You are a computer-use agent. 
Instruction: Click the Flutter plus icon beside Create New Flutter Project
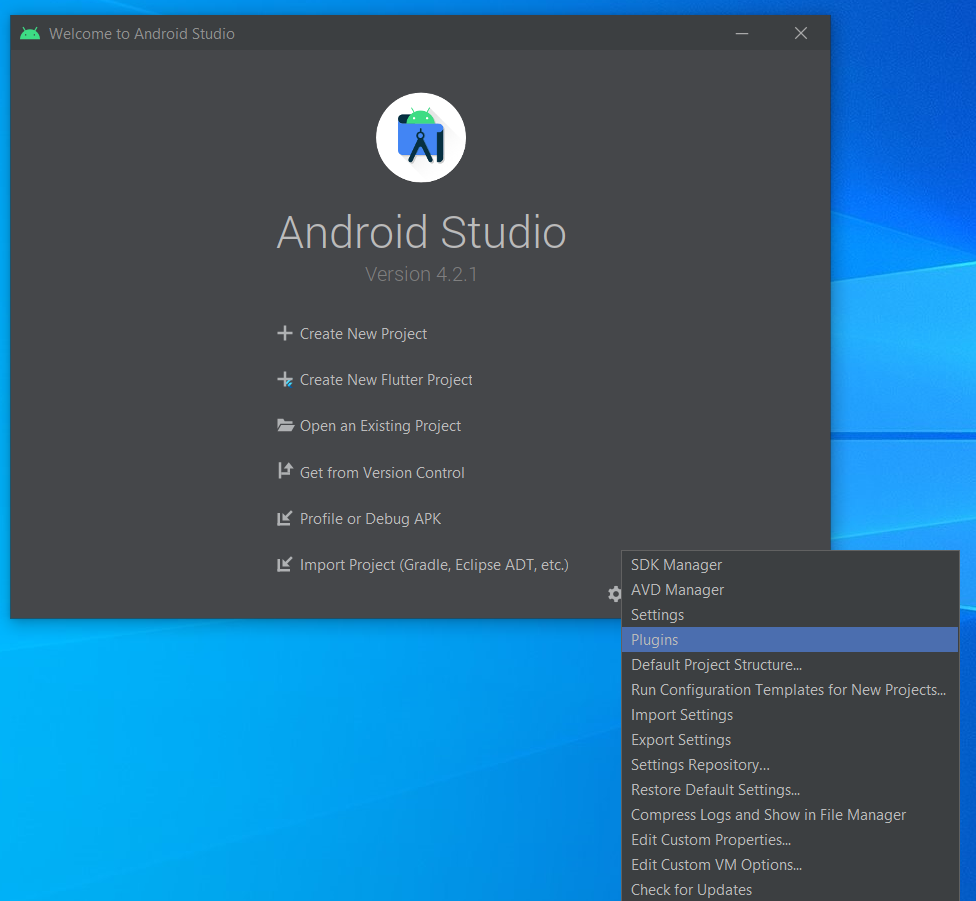(284, 380)
